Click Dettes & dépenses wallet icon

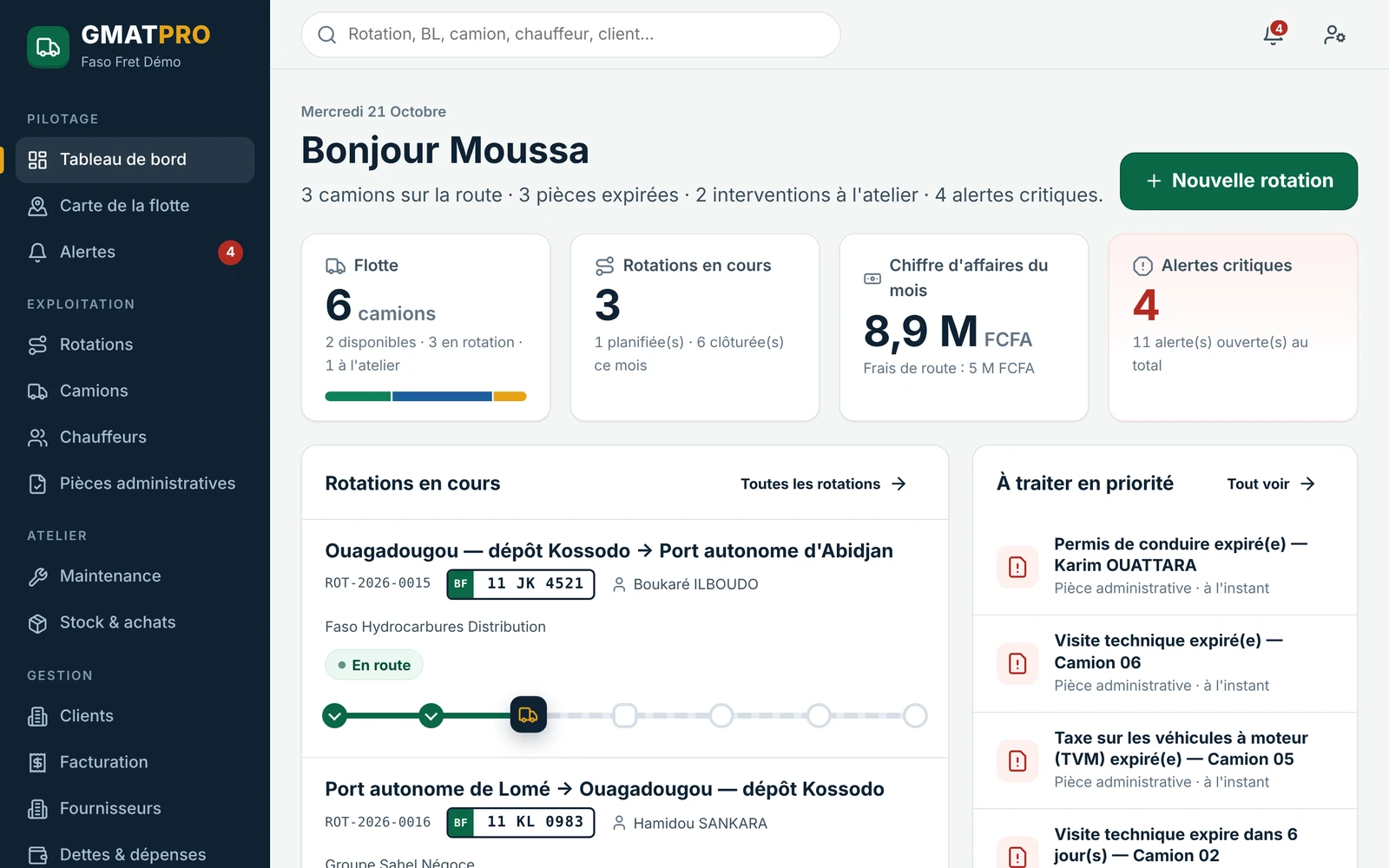point(37,855)
